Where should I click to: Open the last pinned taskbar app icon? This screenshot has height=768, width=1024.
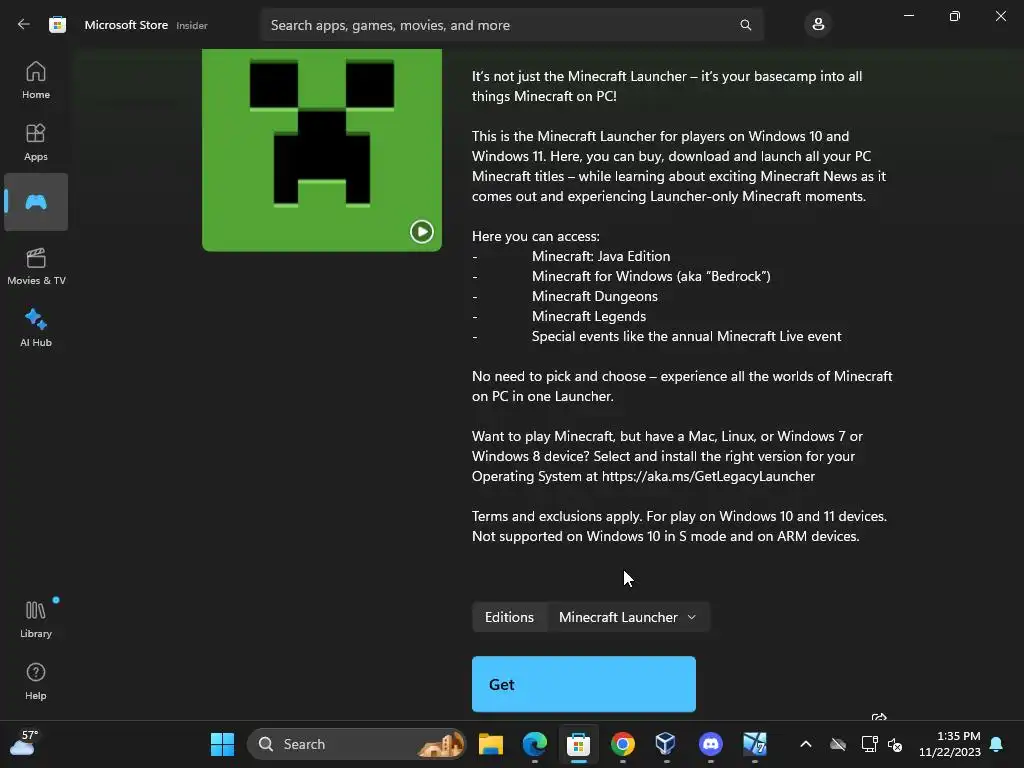[755, 744]
